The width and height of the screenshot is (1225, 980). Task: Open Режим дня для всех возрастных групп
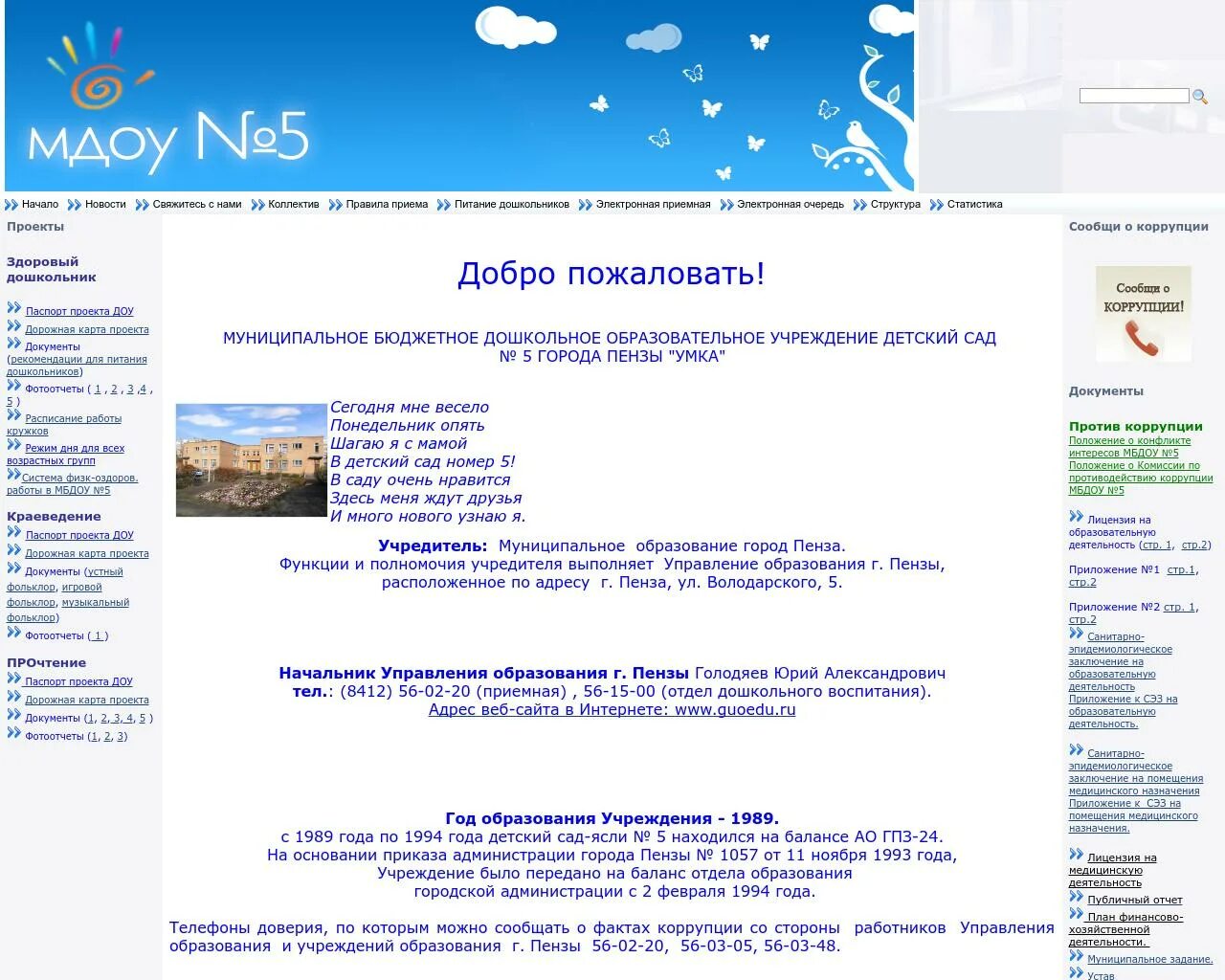tap(65, 454)
